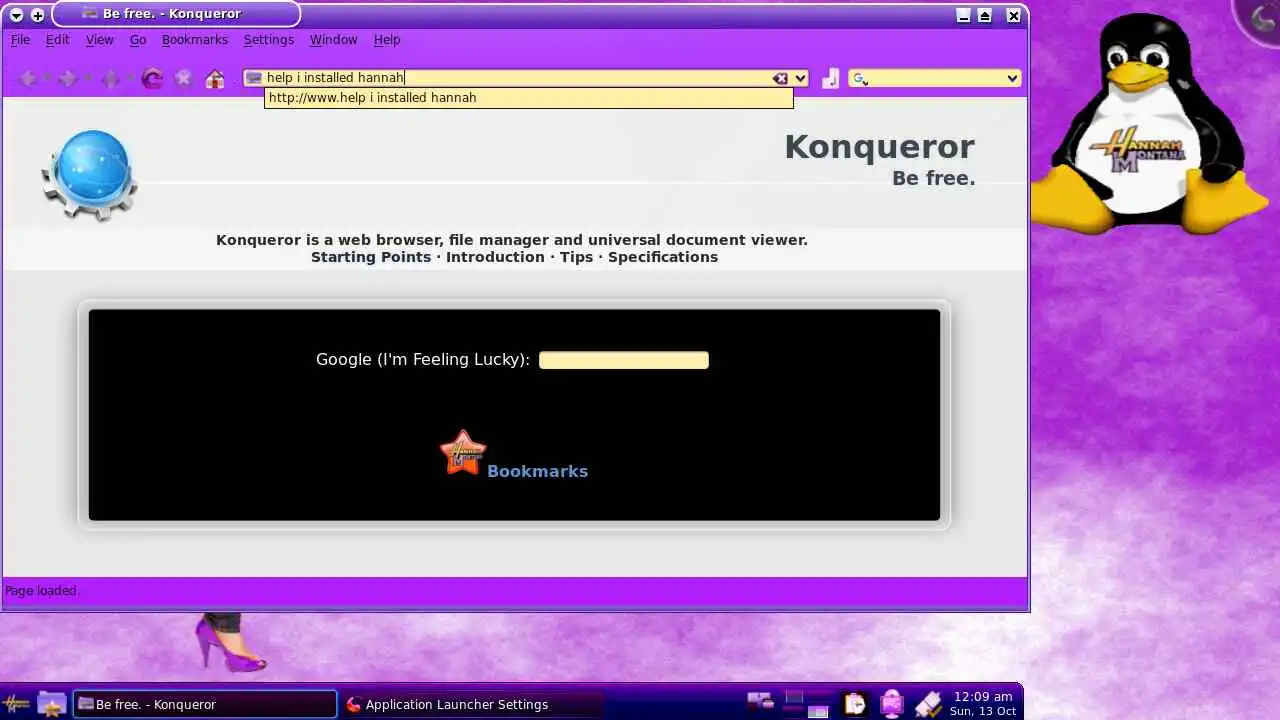Click the network tray icon

coord(760,703)
